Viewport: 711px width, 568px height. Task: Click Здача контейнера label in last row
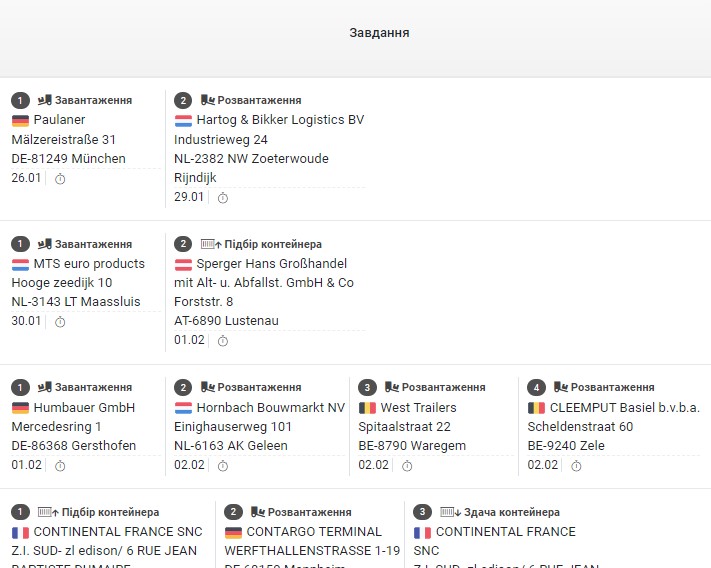pos(511,512)
